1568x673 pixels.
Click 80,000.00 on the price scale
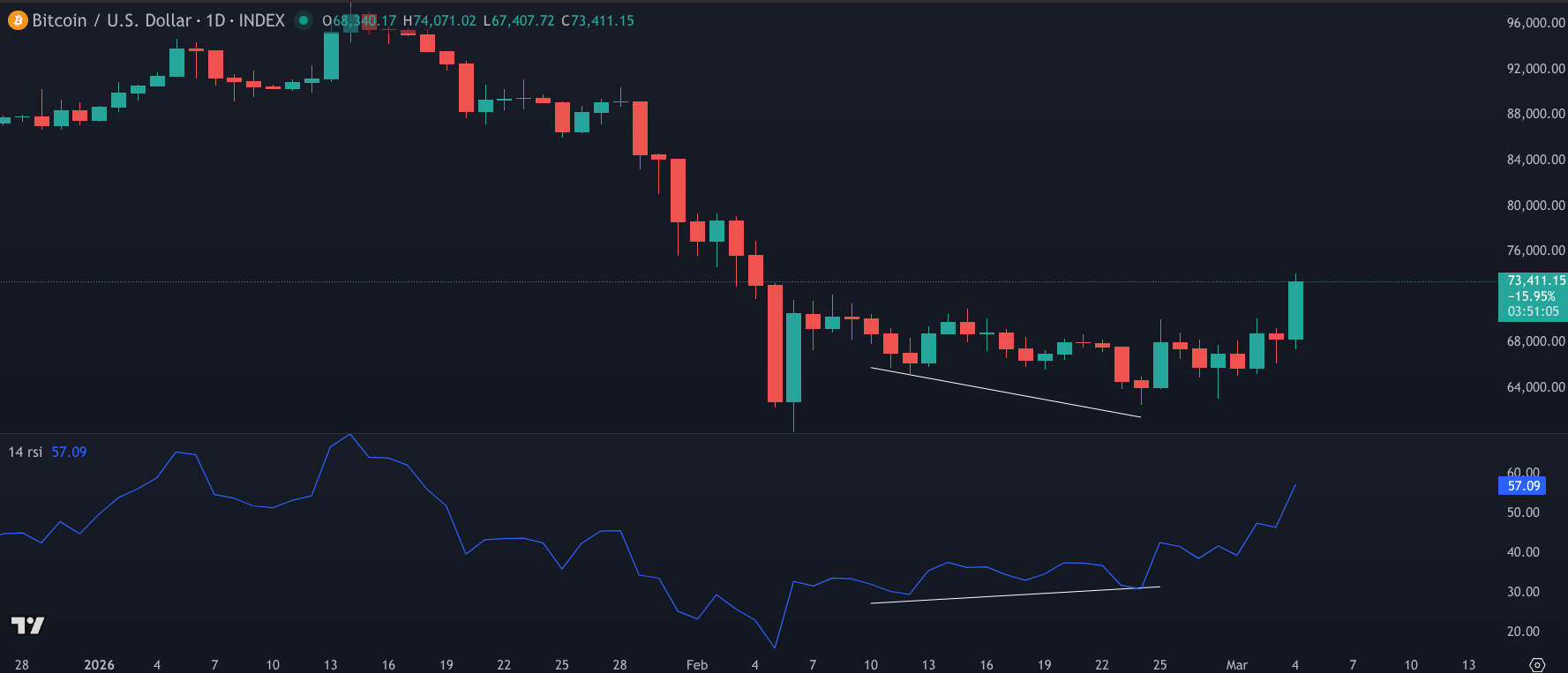coord(1535,206)
